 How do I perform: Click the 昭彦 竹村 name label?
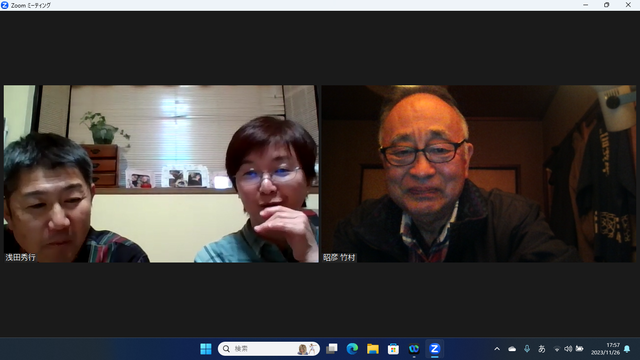click(339, 258)
